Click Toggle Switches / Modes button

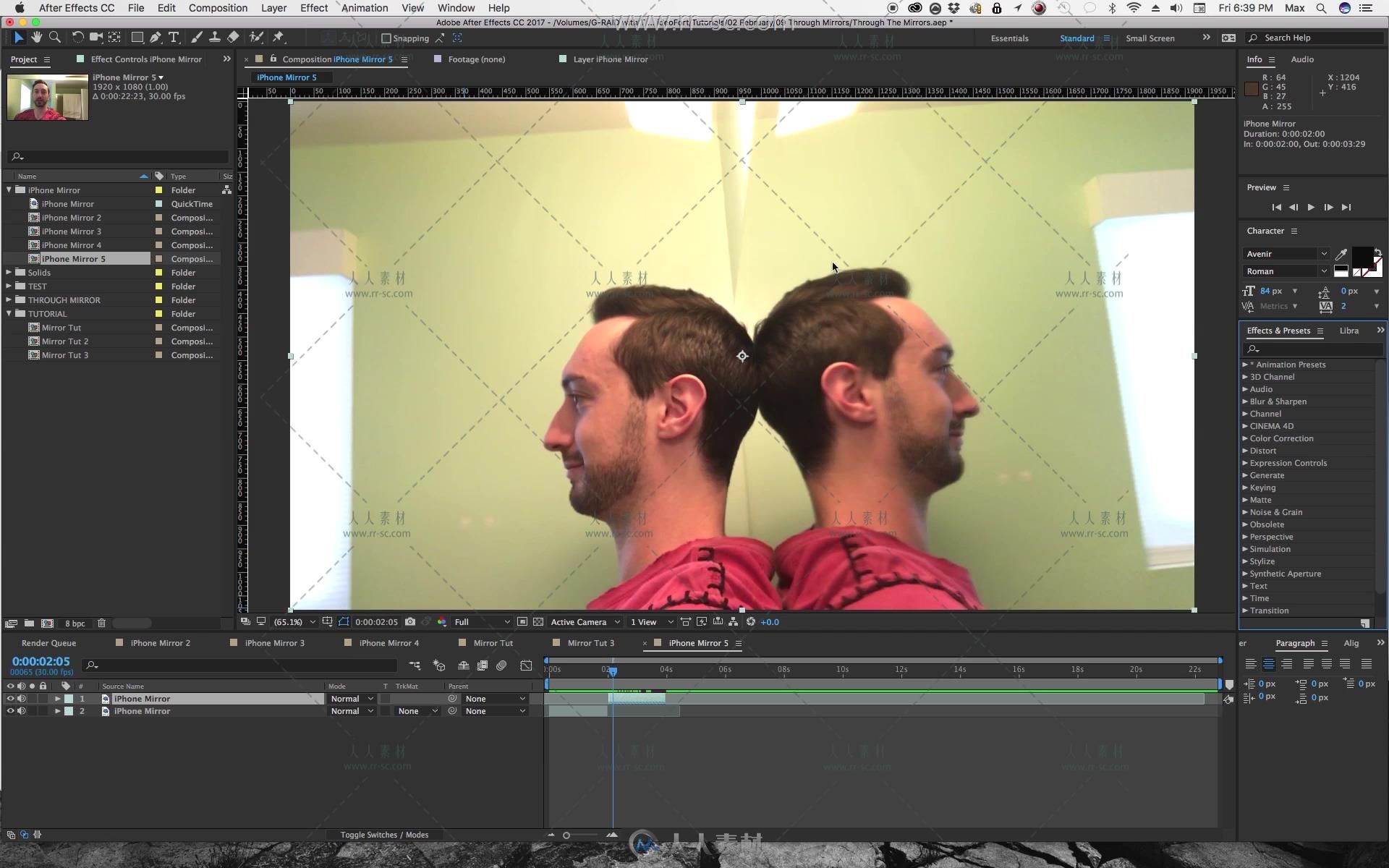[x=384, y=835]
